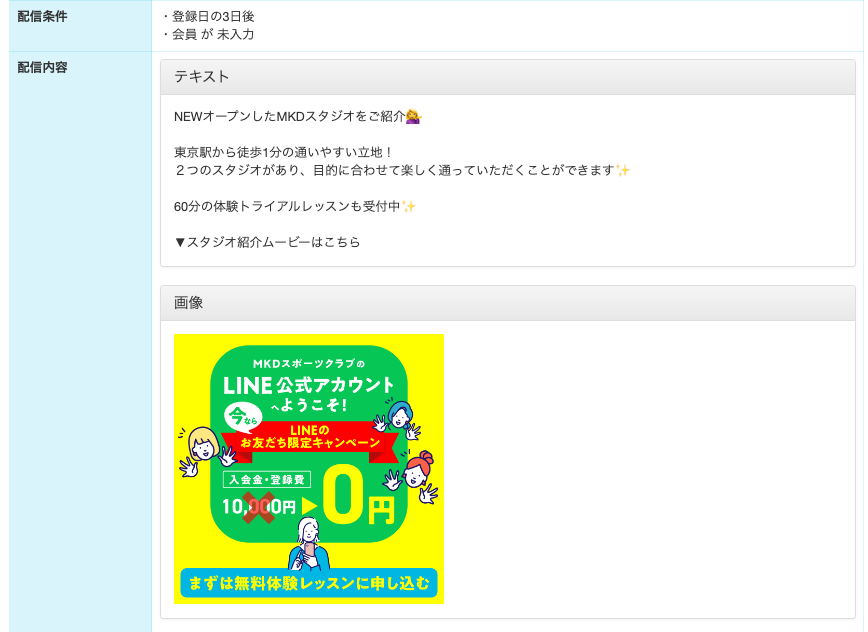Click the LINE campaign banner image
Viewport: 868px width, 632px height.
(x=308, y=469)
